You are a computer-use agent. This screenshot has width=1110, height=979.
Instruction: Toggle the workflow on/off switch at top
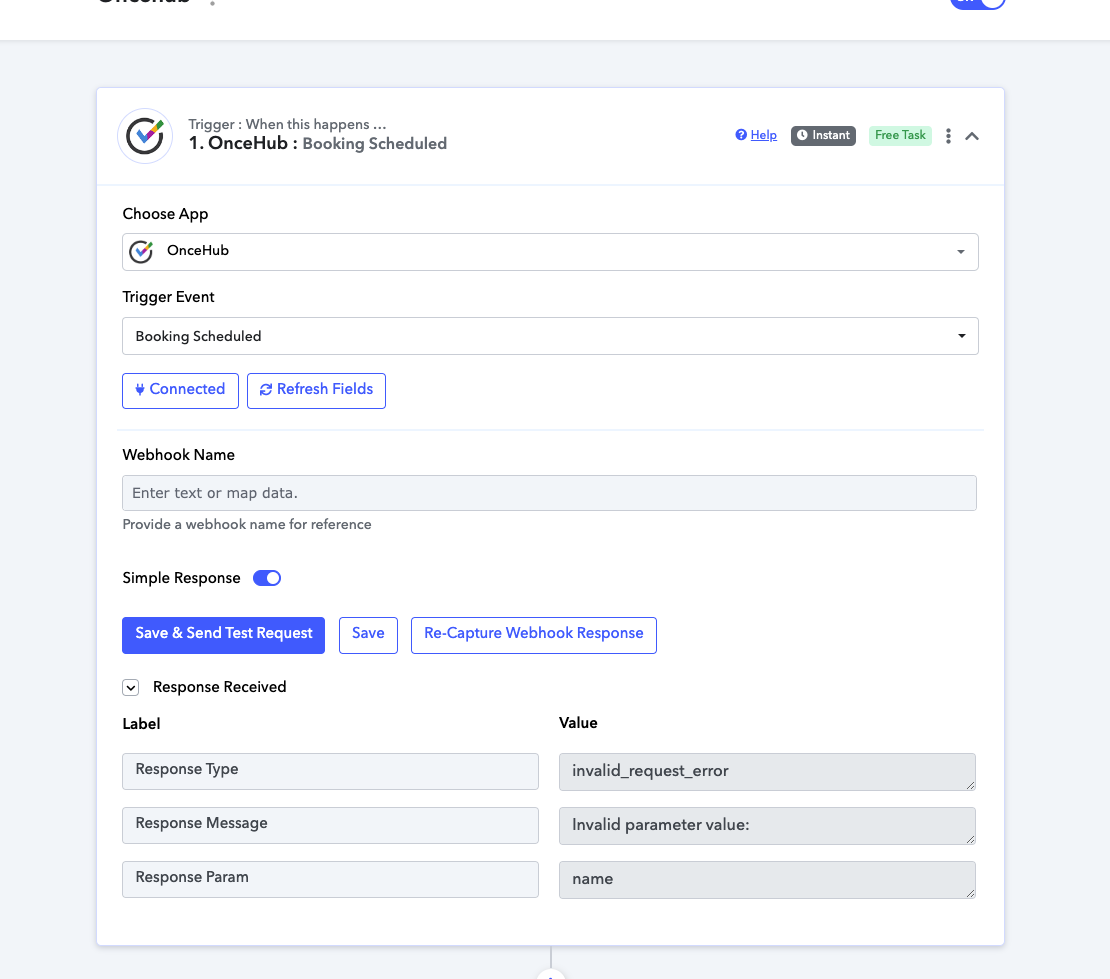tap(978, 3)
